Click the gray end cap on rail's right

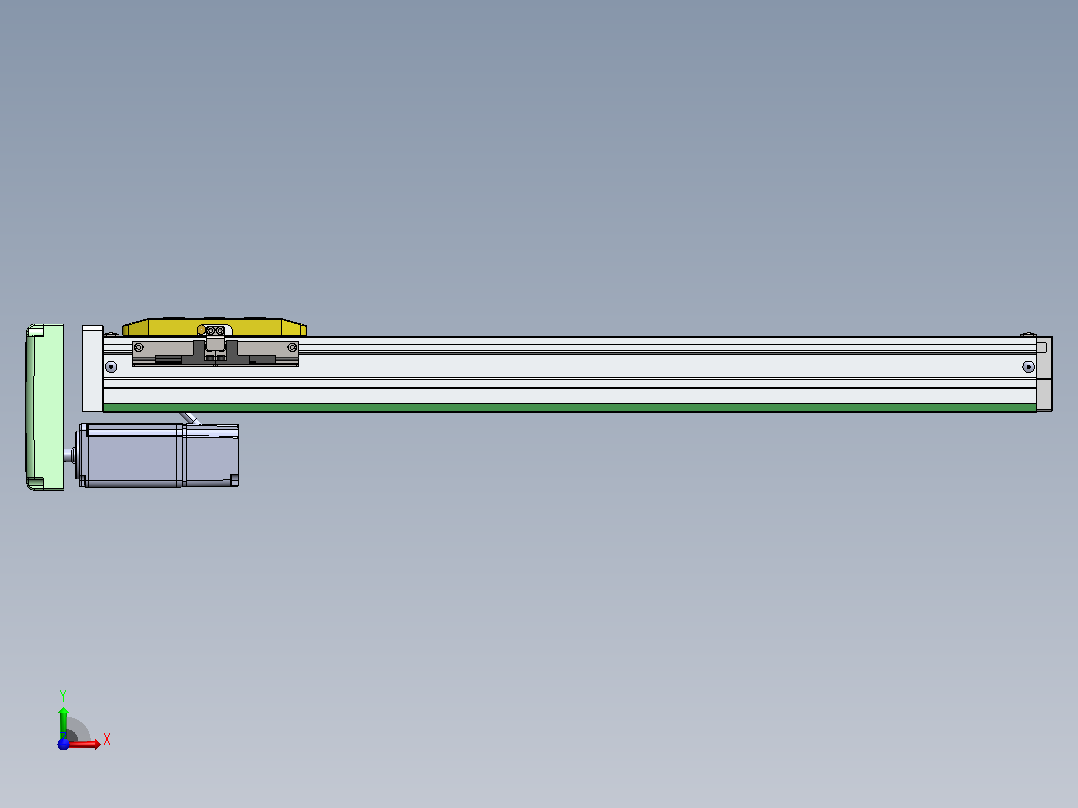[x=1044, y=374]
